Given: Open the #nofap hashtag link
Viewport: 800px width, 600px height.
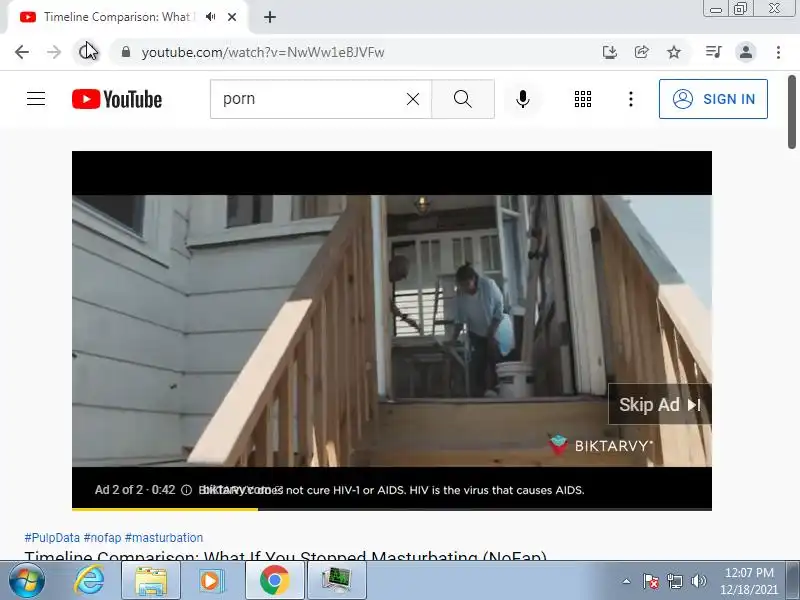Looking at the screenshot, I should tap(102, 538).
